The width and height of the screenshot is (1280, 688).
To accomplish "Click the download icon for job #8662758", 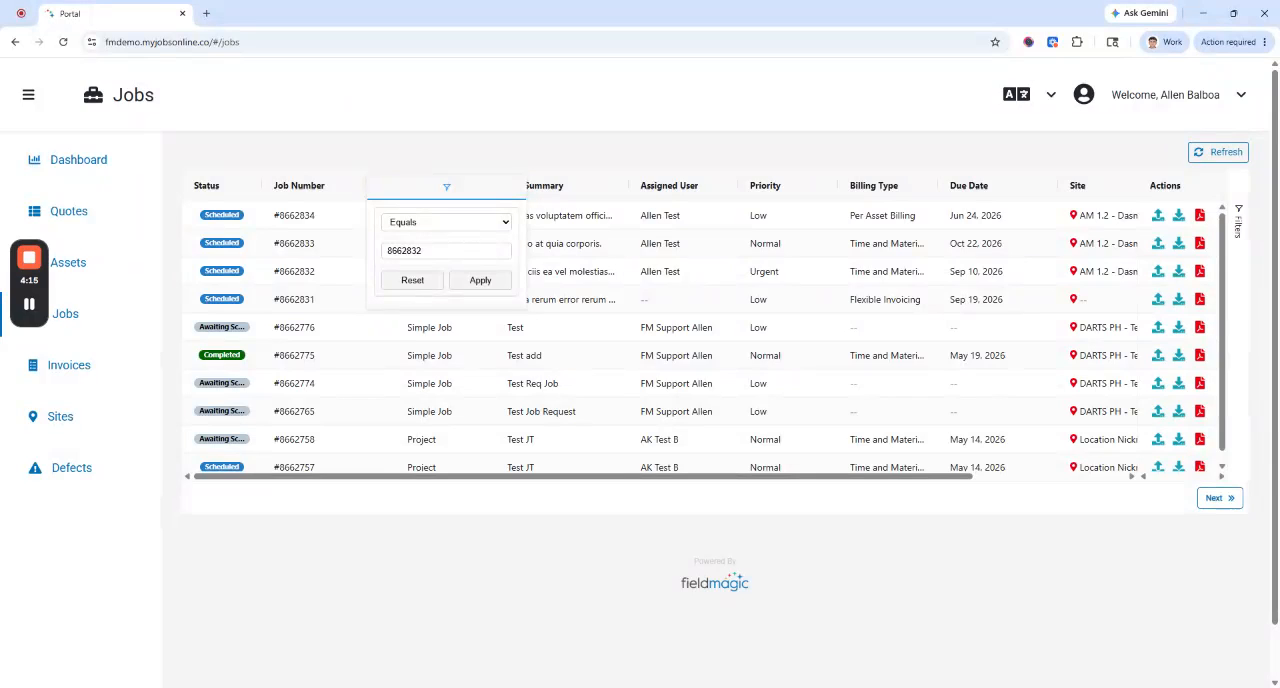I will 1179,439.
